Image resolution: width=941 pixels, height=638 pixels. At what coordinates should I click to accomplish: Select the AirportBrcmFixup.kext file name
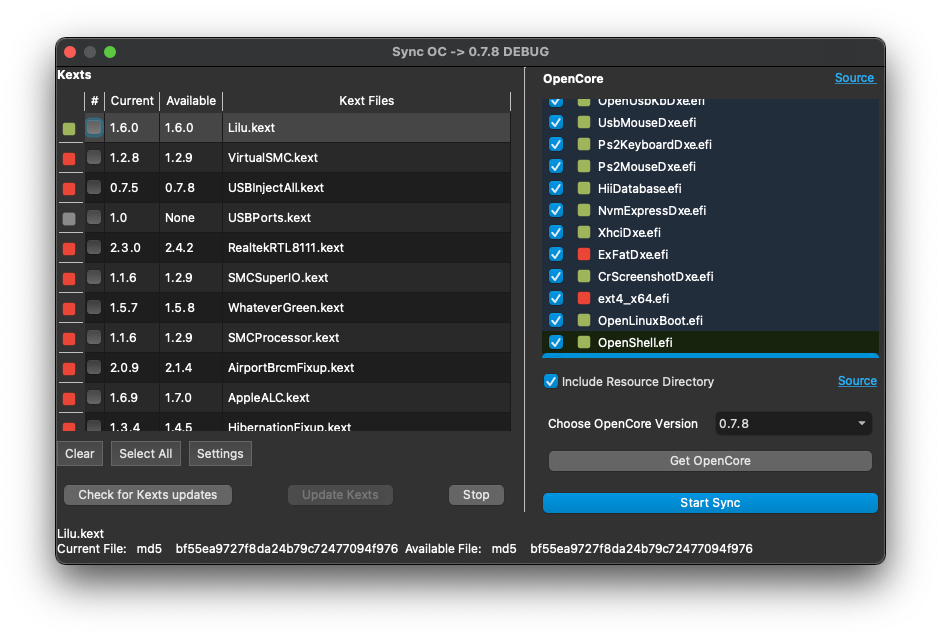291,368
